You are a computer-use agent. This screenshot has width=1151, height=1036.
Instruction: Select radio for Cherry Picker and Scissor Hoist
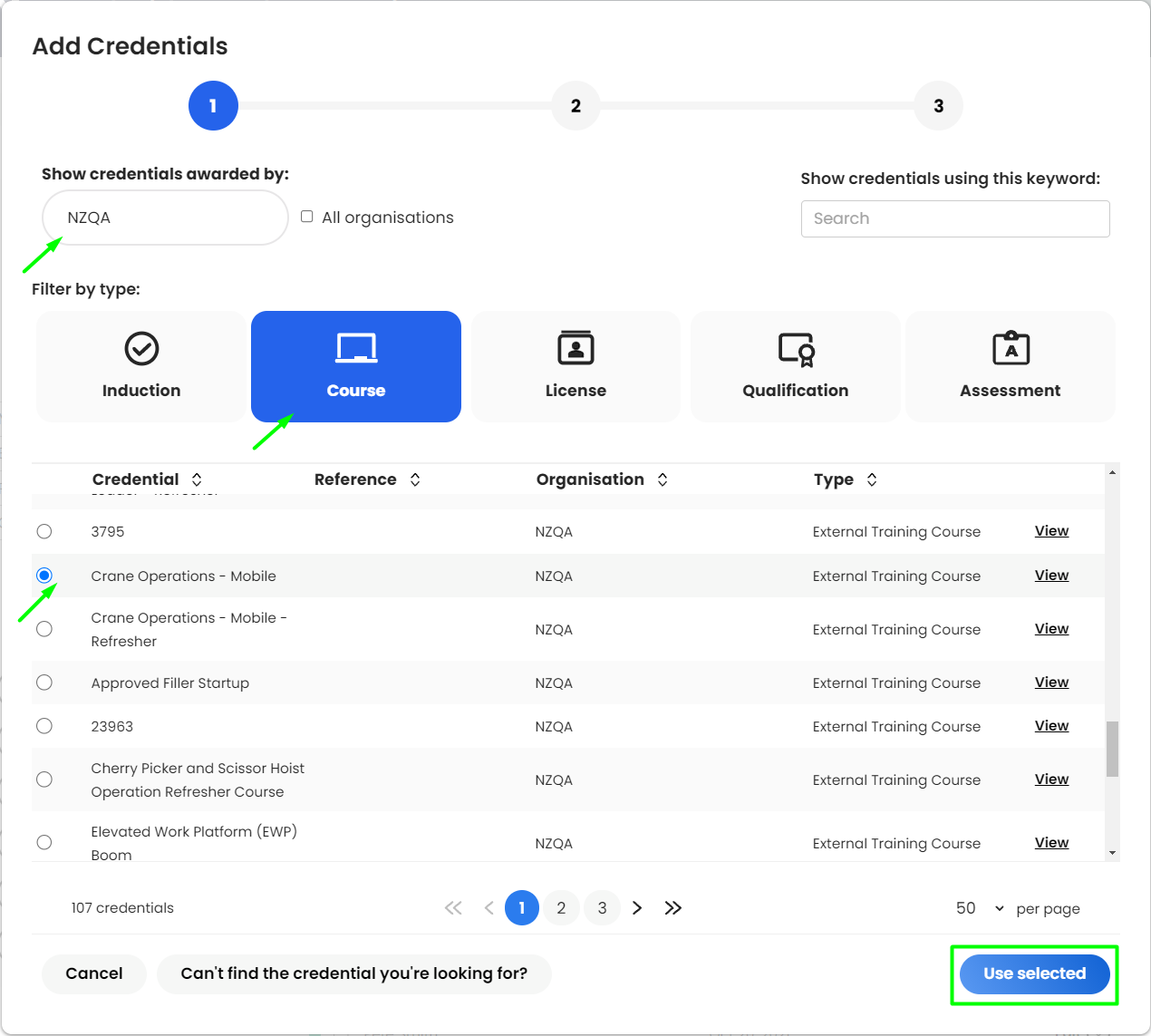point(44,779)
